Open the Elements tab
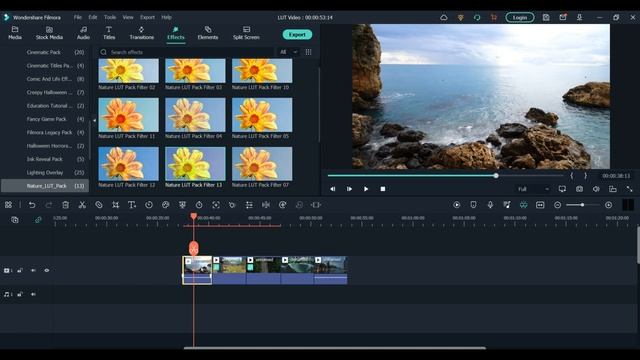 point(208,33)
